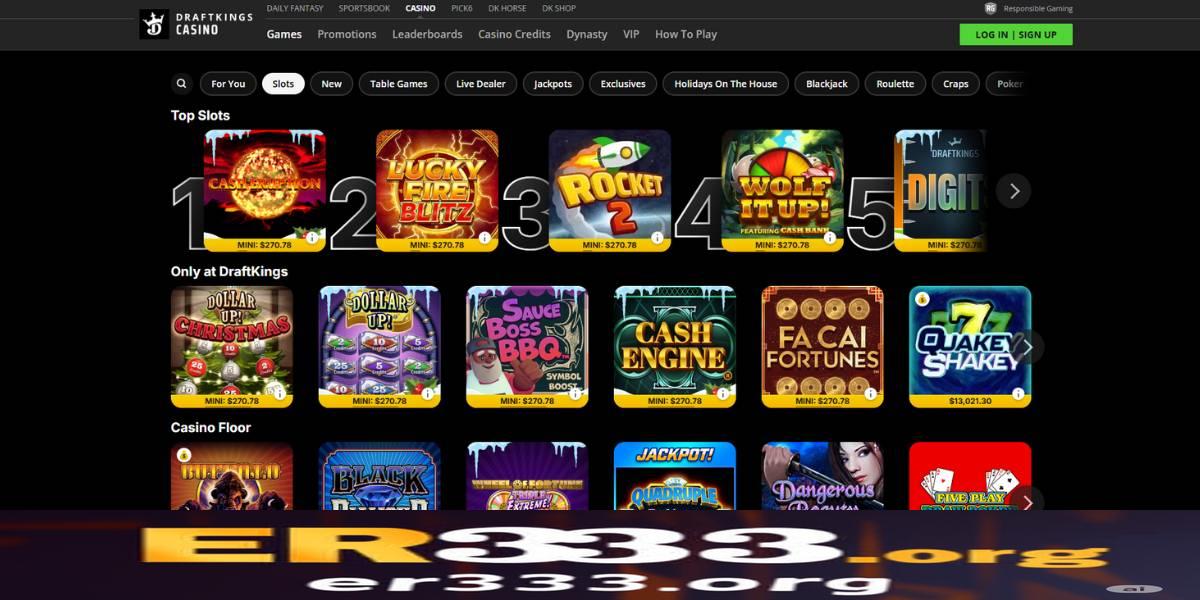Open the Cash Eruption slot thumbnail
This screenshot has height=600, width=1200.
click(264, 190)
